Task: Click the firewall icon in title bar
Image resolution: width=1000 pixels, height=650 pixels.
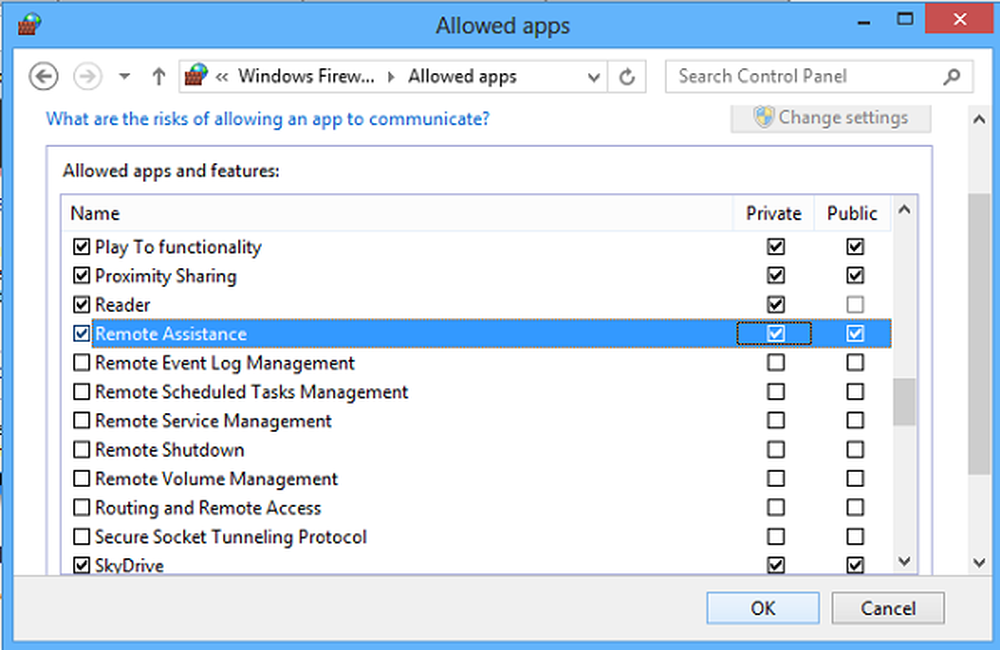Action: (x=30, y=25)
